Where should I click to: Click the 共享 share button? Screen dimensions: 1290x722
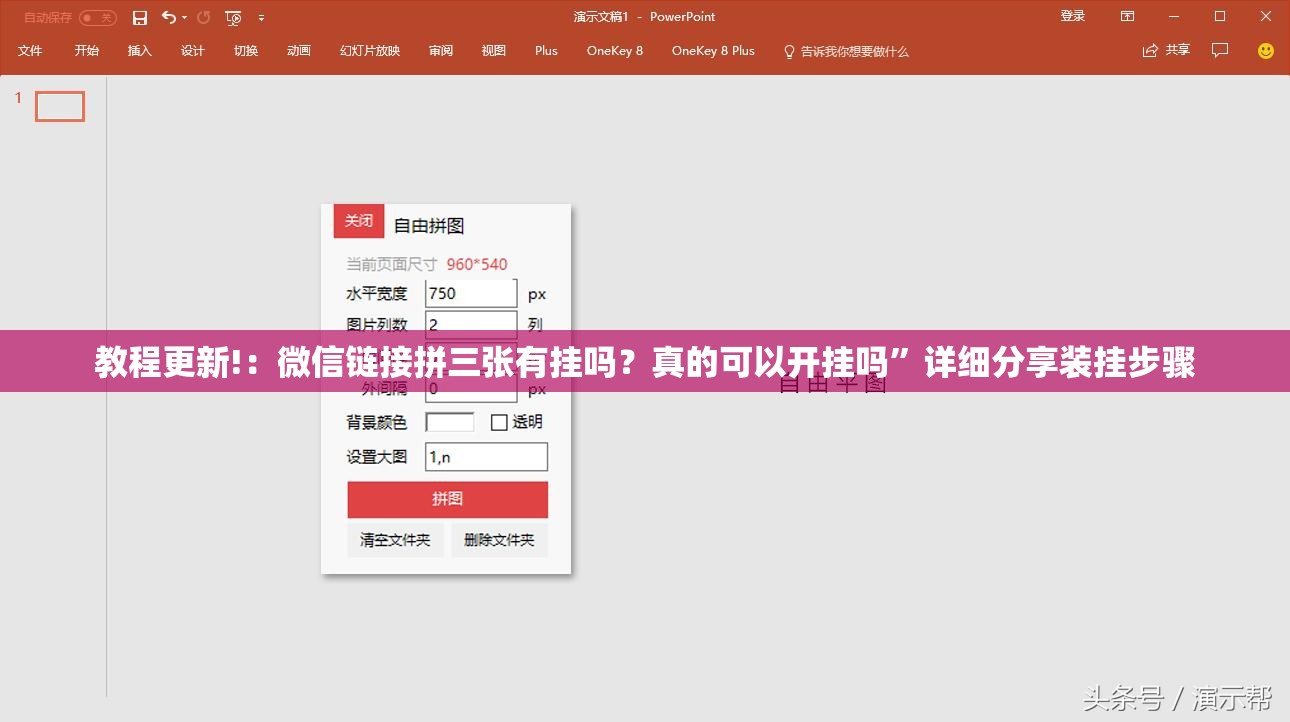tap(1166, 50)
